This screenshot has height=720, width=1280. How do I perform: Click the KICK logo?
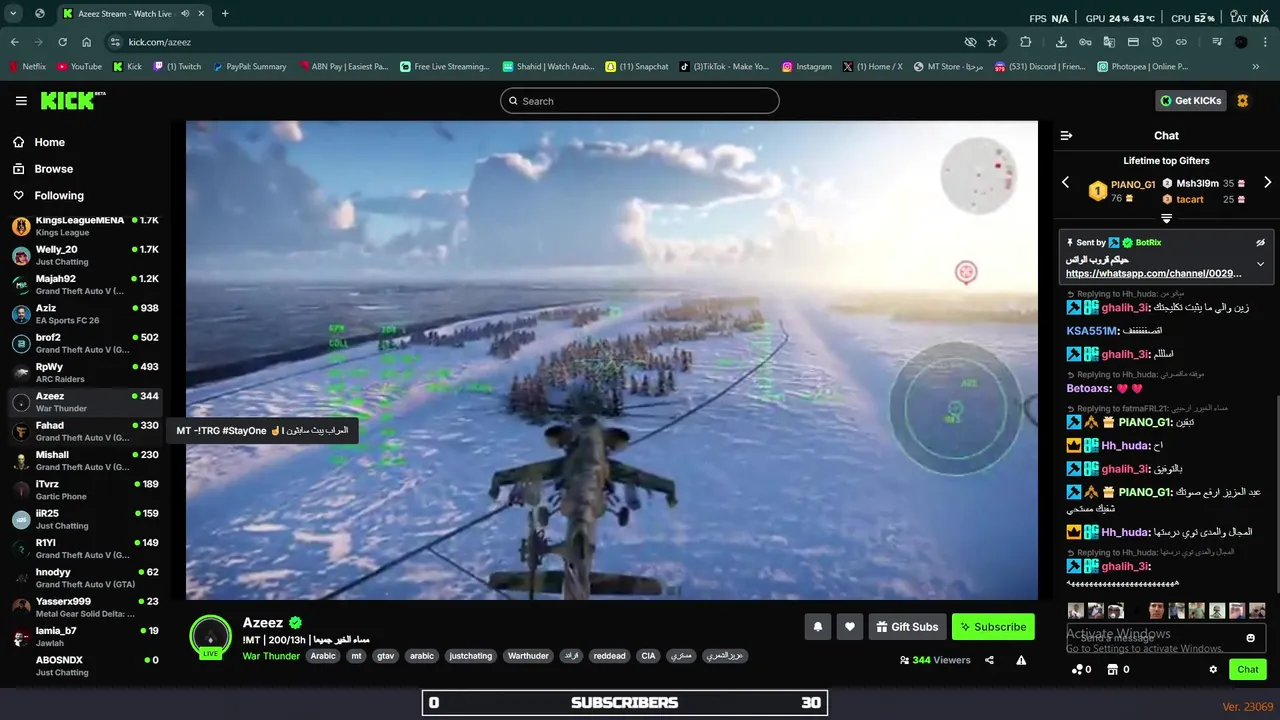pos(72,100)
